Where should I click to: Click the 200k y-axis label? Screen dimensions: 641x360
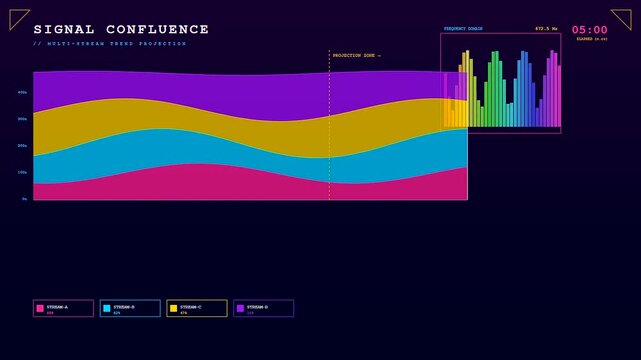tap(22, 145)
